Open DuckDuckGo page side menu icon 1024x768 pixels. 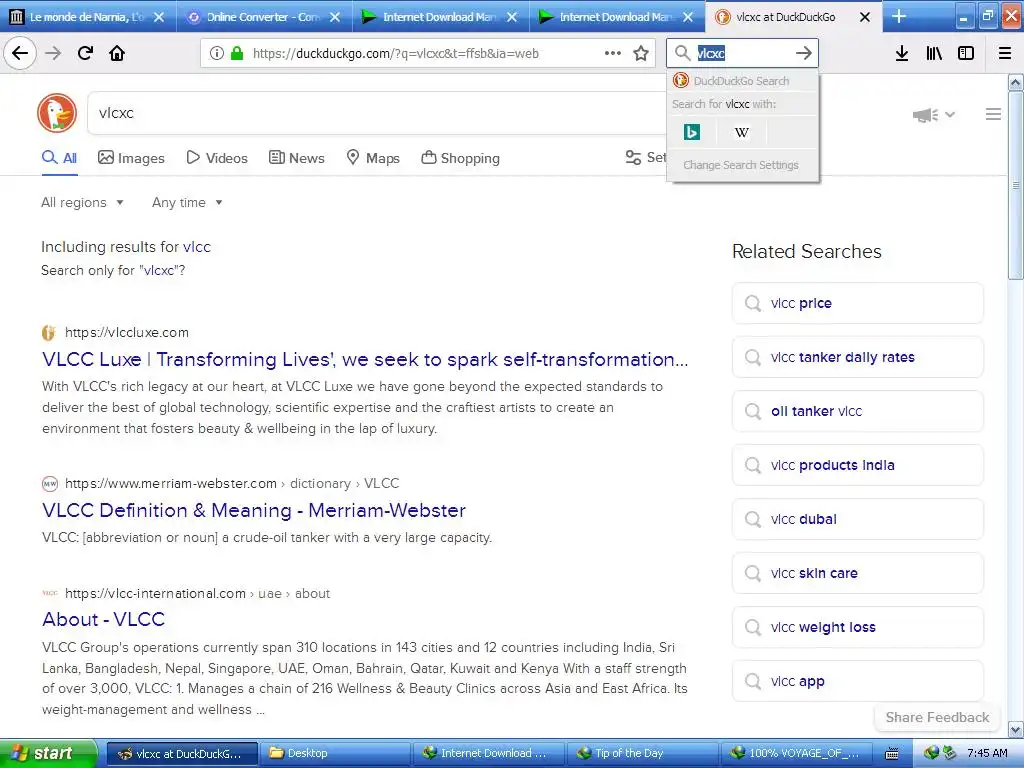[x=993, y=114]
